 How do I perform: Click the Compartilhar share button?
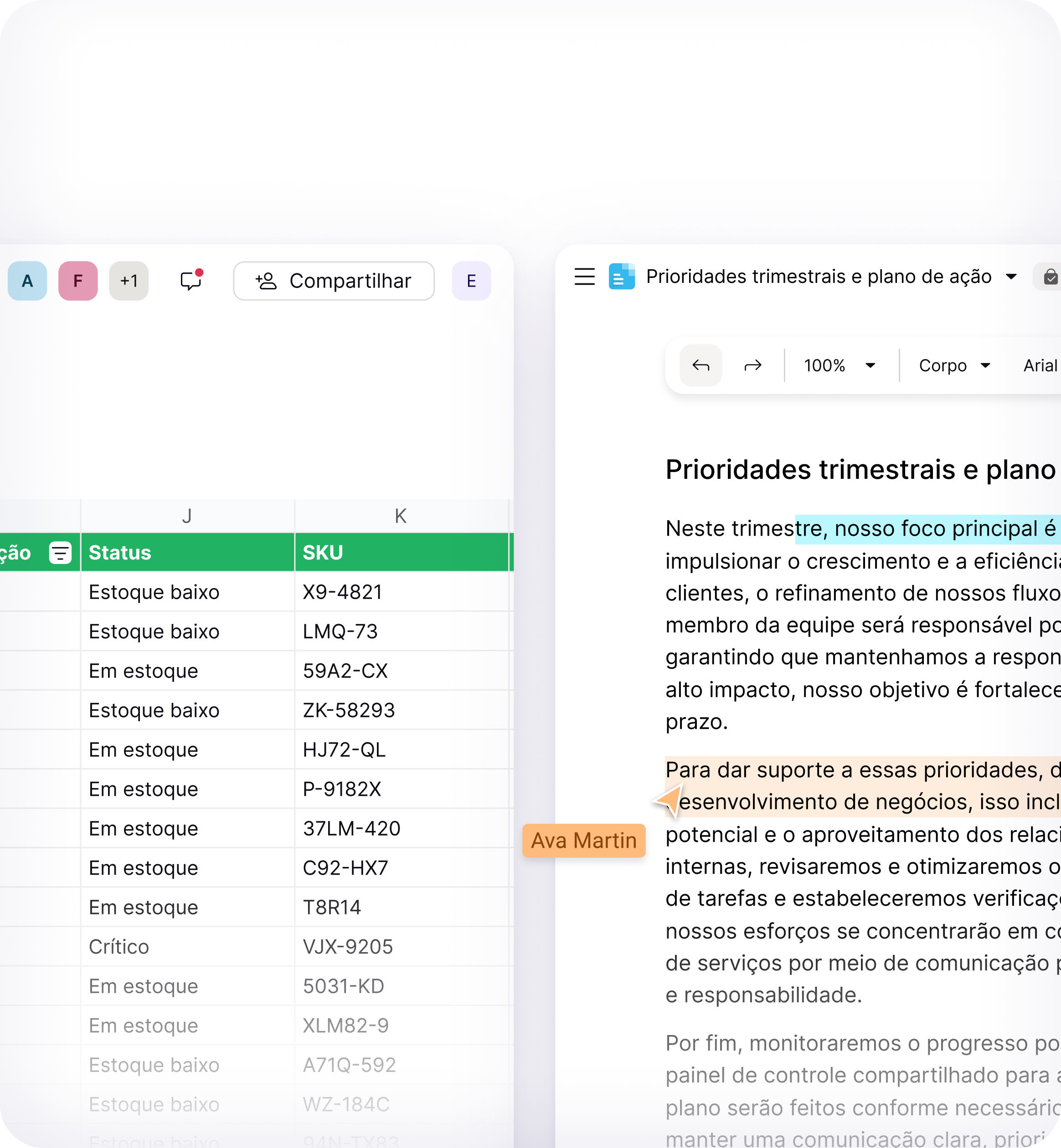pyautogui.click(x=334, y=281)
